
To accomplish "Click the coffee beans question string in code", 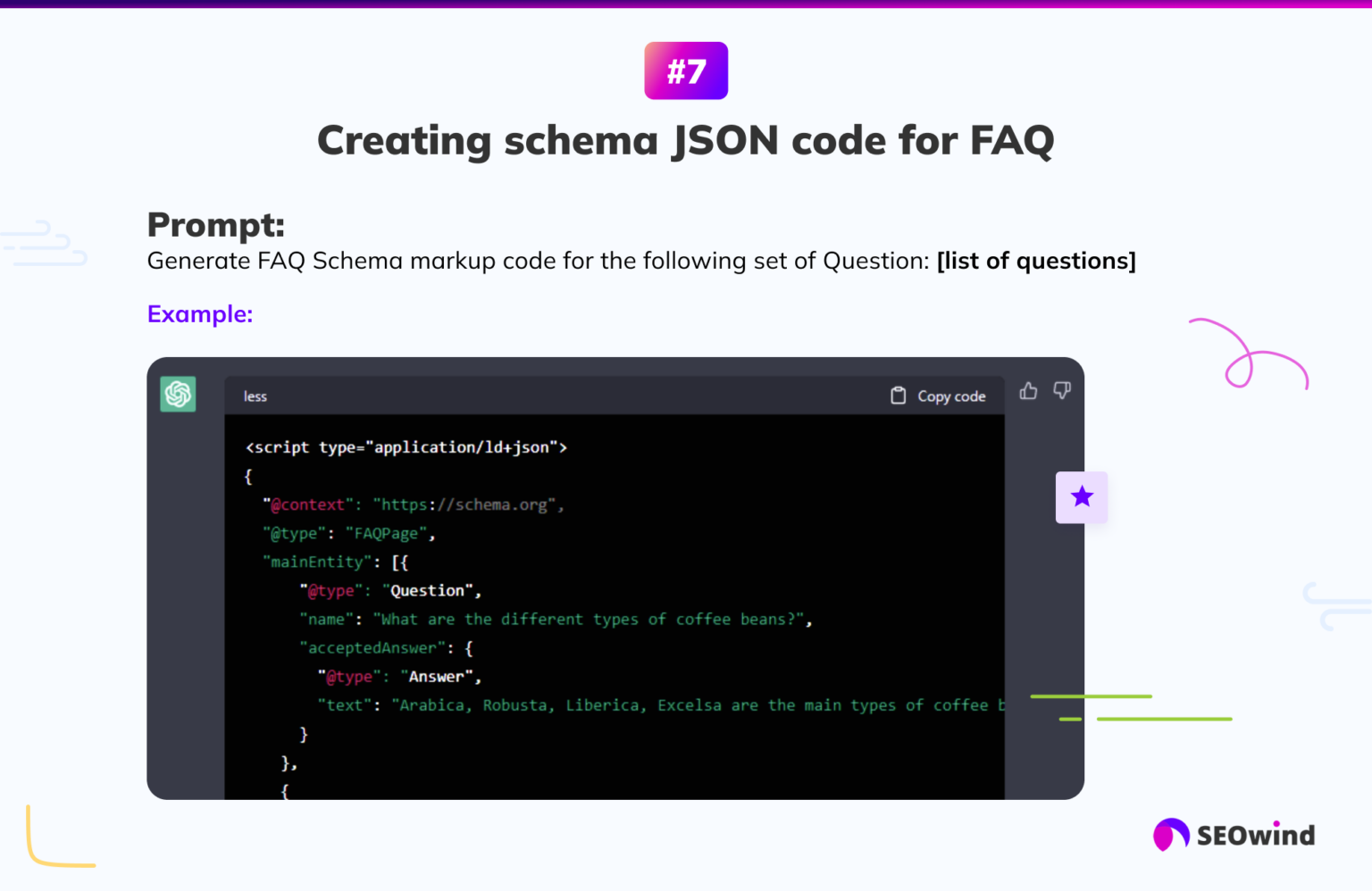I will pyautogui.click(x=590, y=619).
